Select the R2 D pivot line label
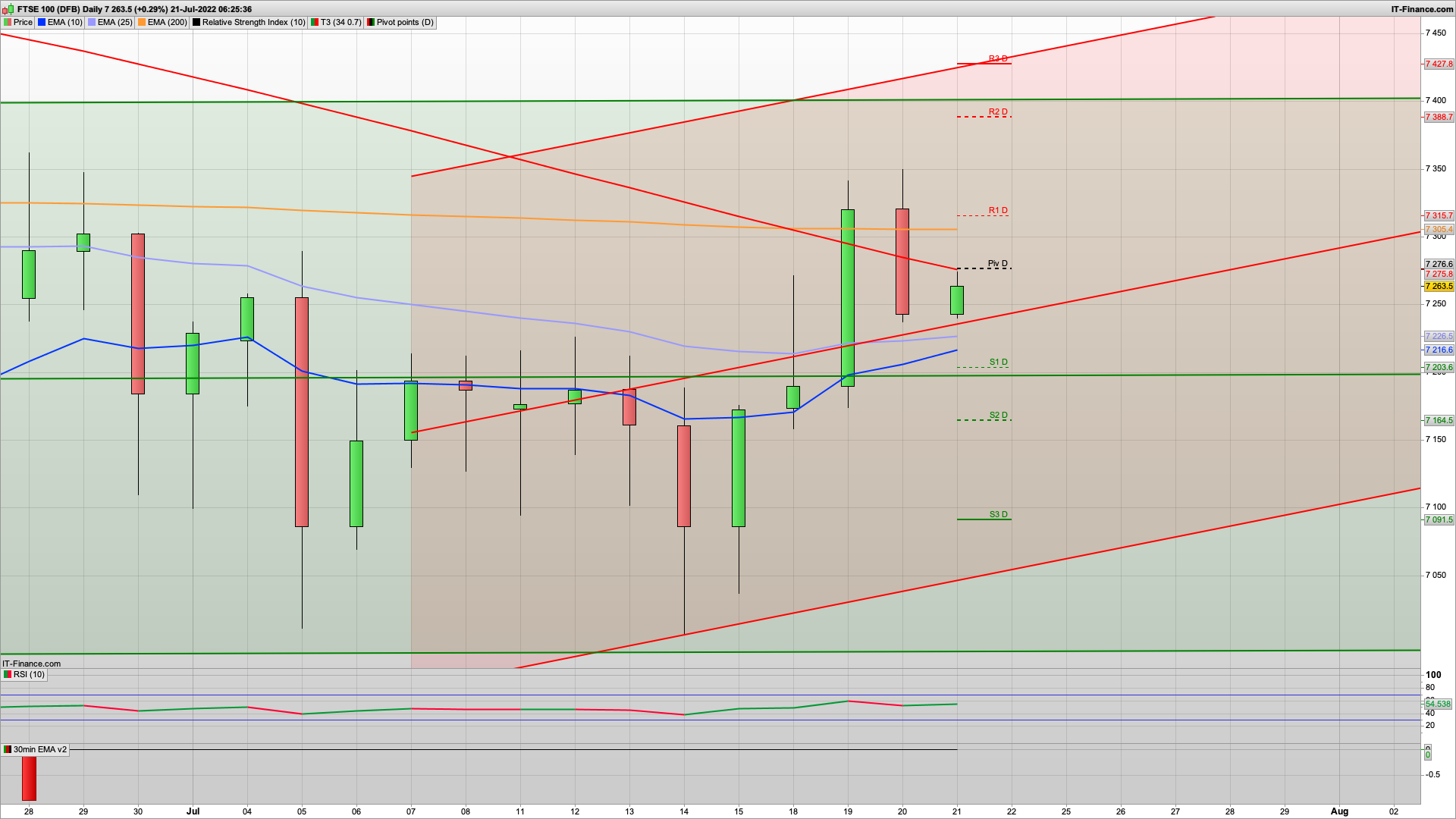This screenshot has width=1456, height=819. (998, 112)
